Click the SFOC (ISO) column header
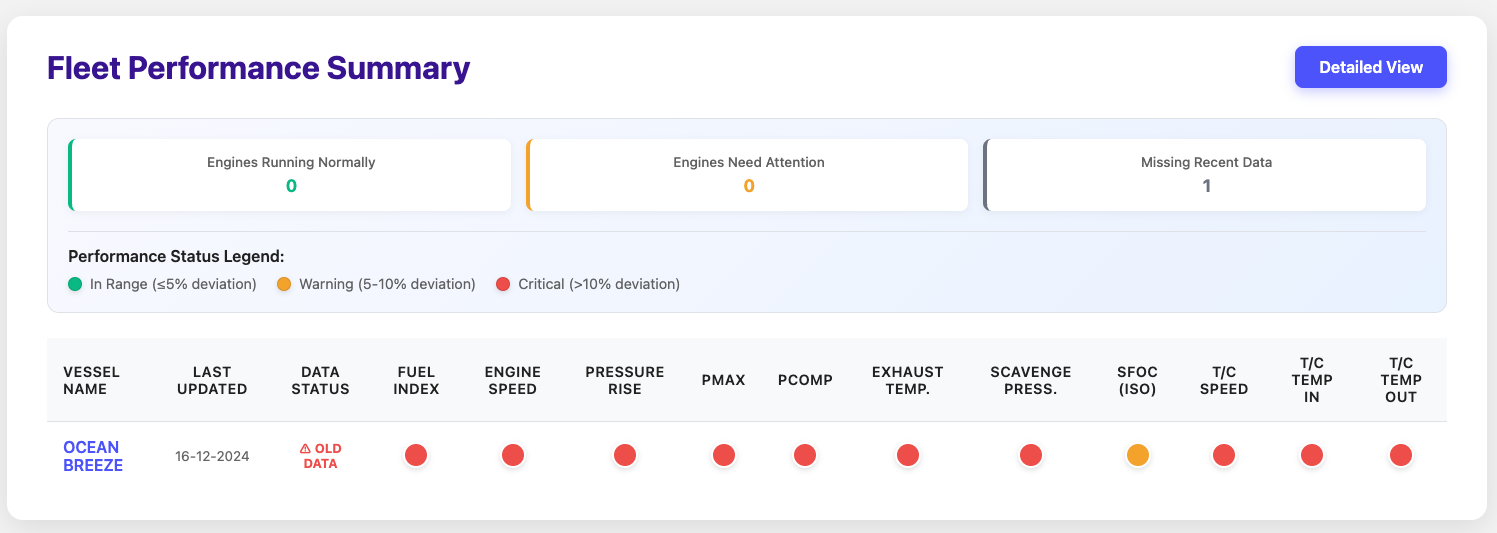The height and width of the screenshot is (533, 1497). (x=1138, y=380)
